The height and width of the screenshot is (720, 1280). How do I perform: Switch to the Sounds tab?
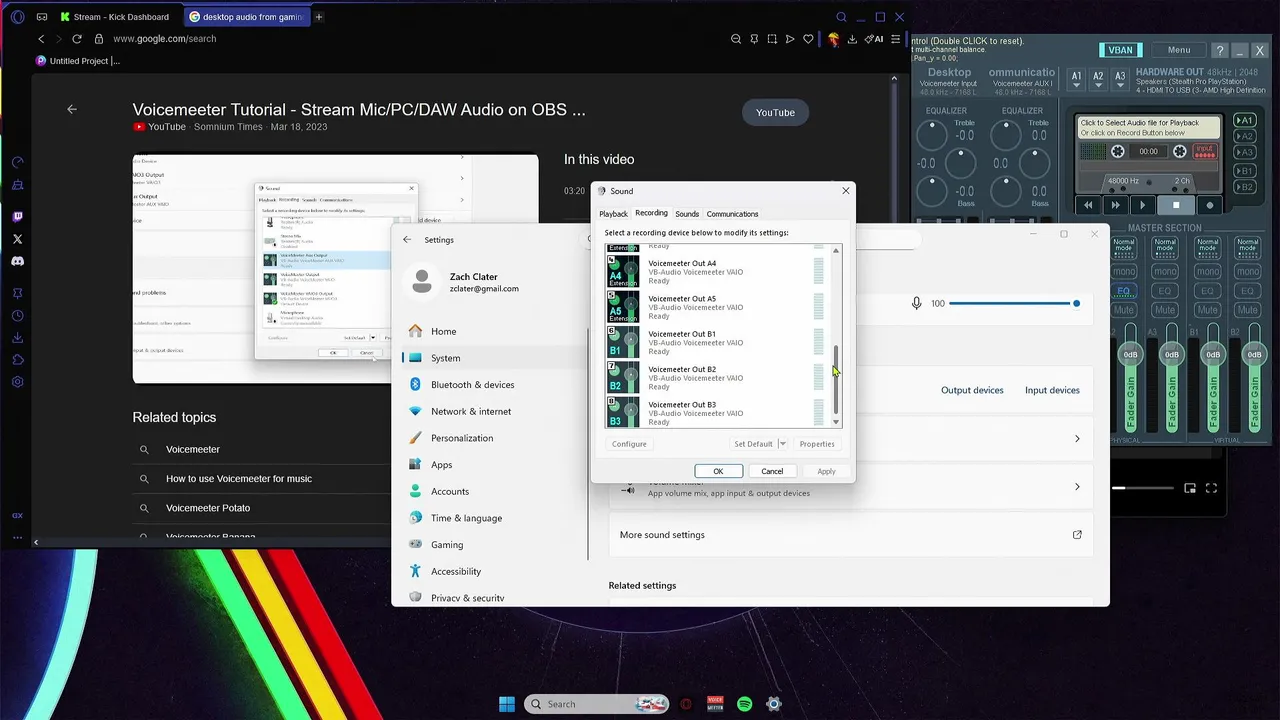click(687, 214)
